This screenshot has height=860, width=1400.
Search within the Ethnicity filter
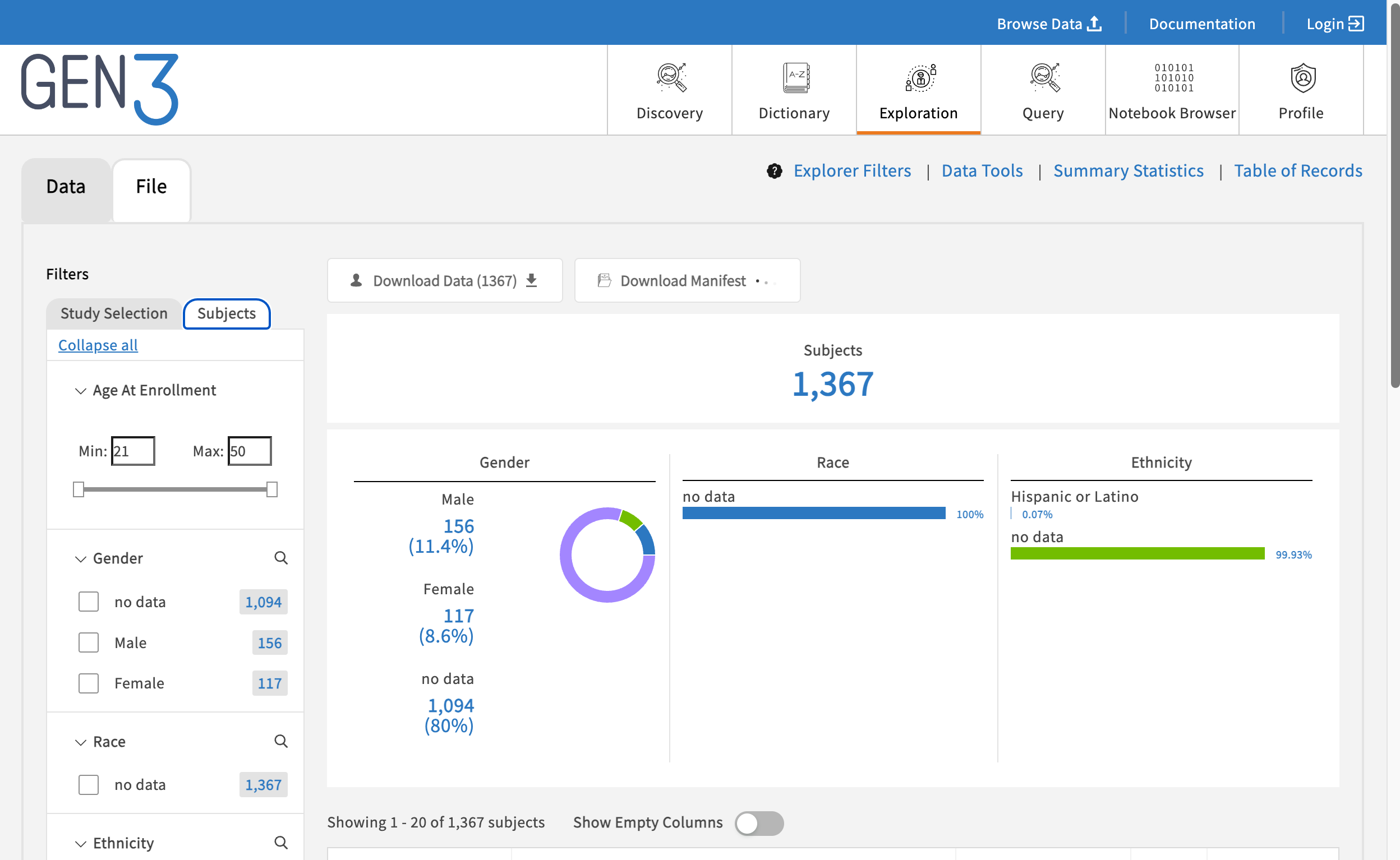click(281, 843)
